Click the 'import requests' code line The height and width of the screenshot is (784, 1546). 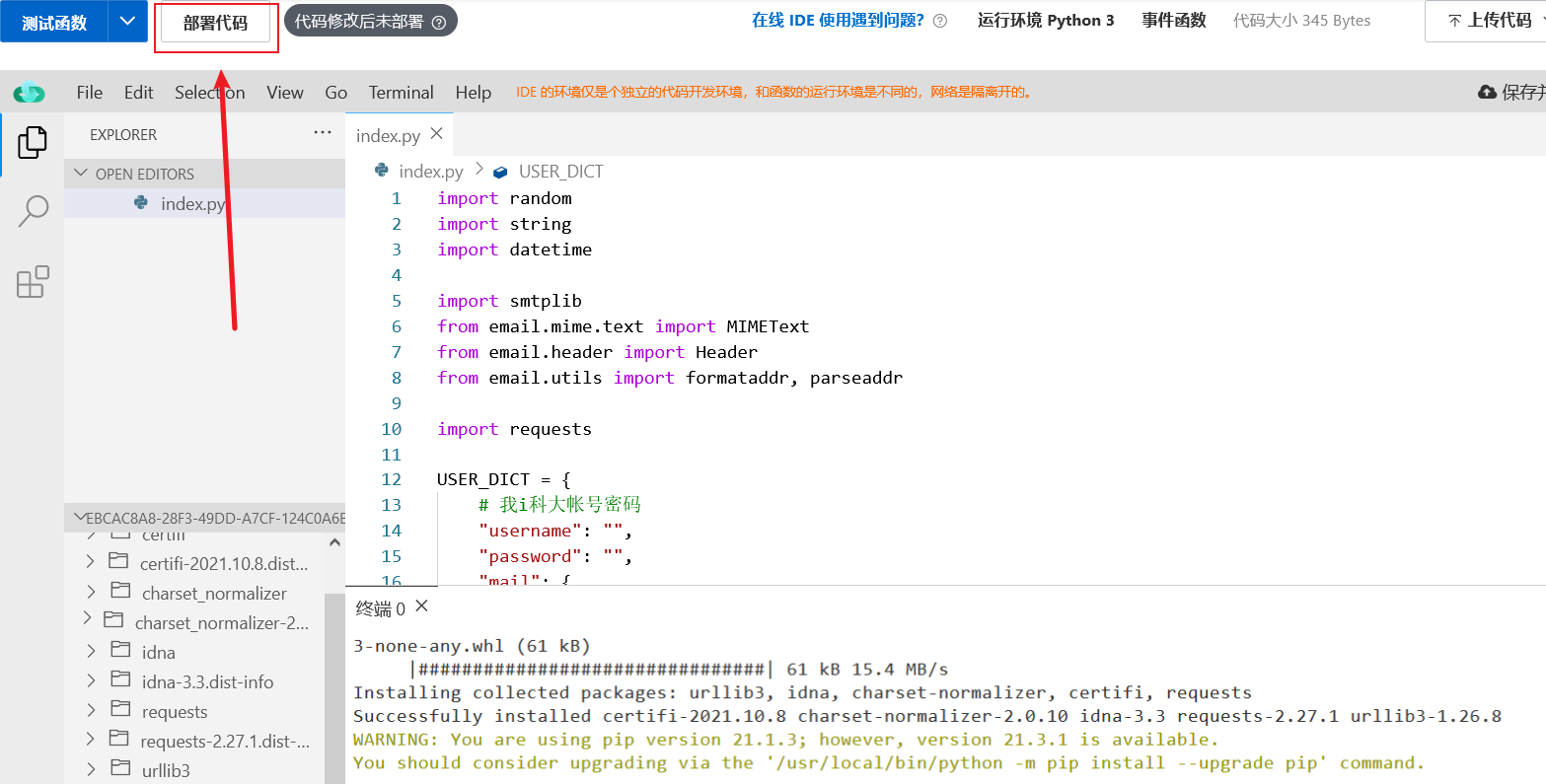(514, 429)
